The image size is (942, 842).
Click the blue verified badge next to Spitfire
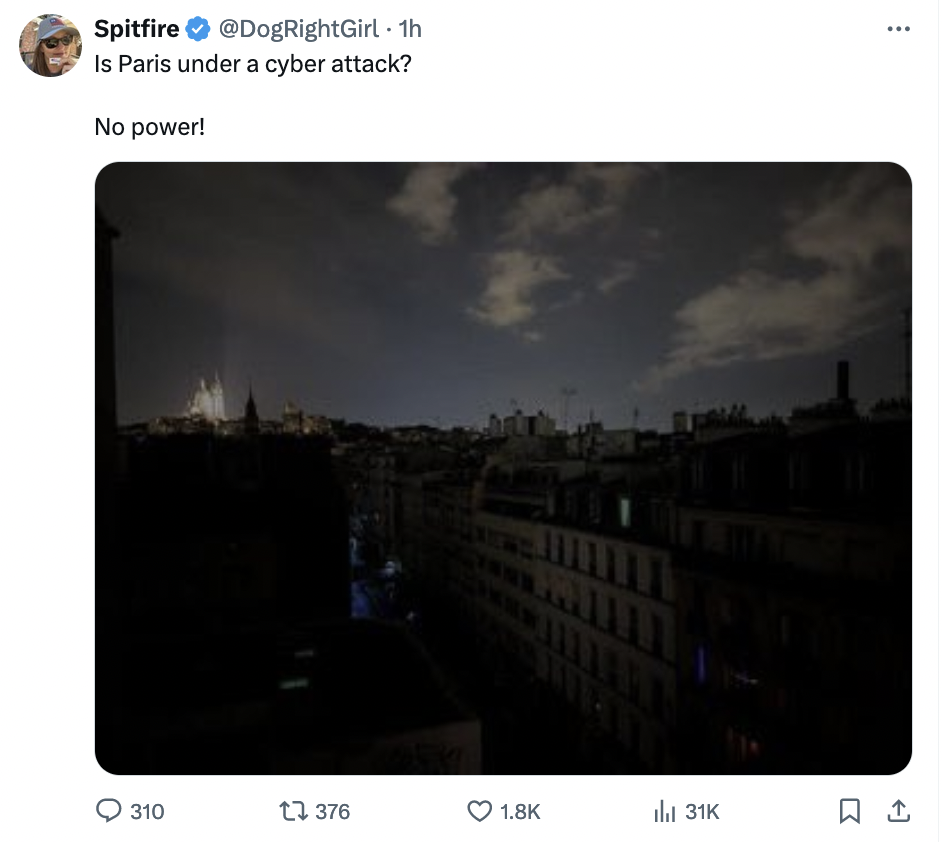pos(196,29)
